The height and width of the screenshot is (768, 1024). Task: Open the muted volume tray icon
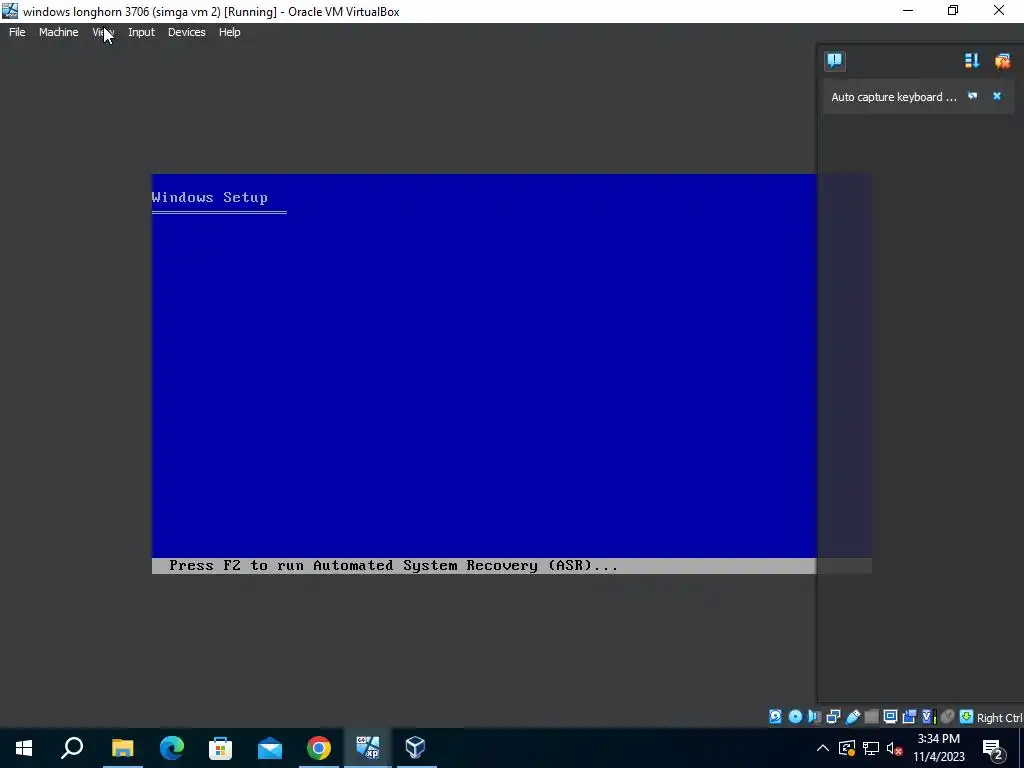click(x=894, y=748)
